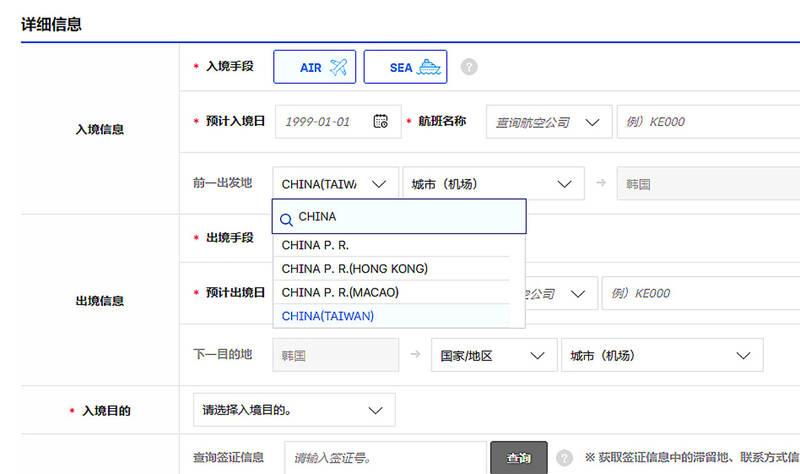Choose CHINA P. R.(HONG KONG) option
The height and width of the screenshot is (474, 800).
(x=354, y=269)
